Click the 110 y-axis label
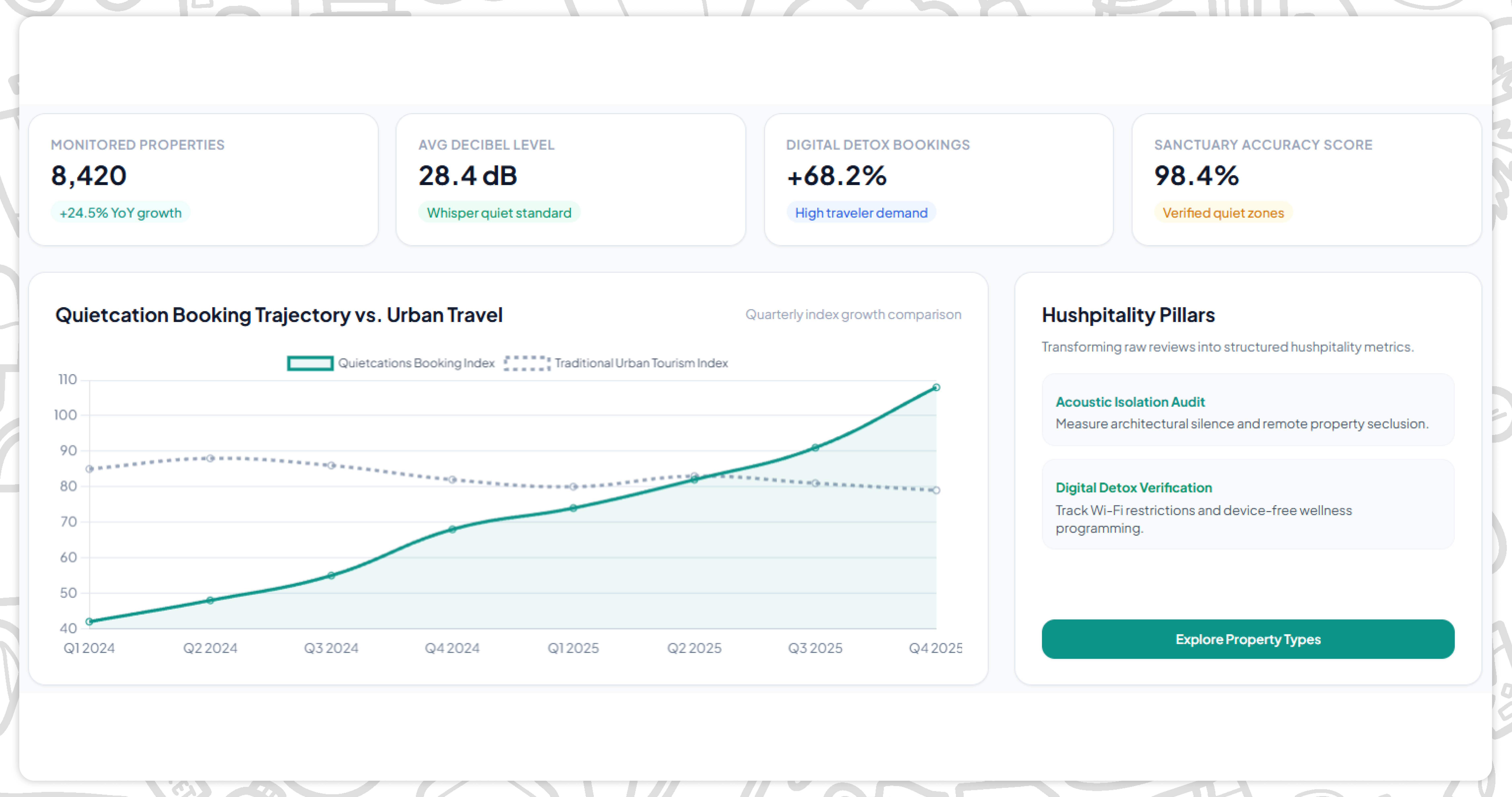 68,380
